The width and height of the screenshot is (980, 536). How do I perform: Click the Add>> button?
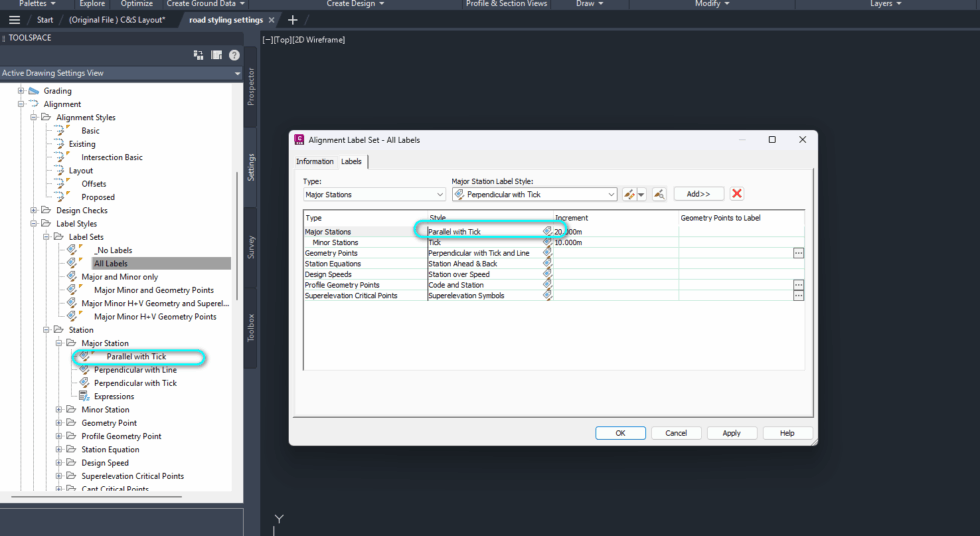(x=698, y=194)
